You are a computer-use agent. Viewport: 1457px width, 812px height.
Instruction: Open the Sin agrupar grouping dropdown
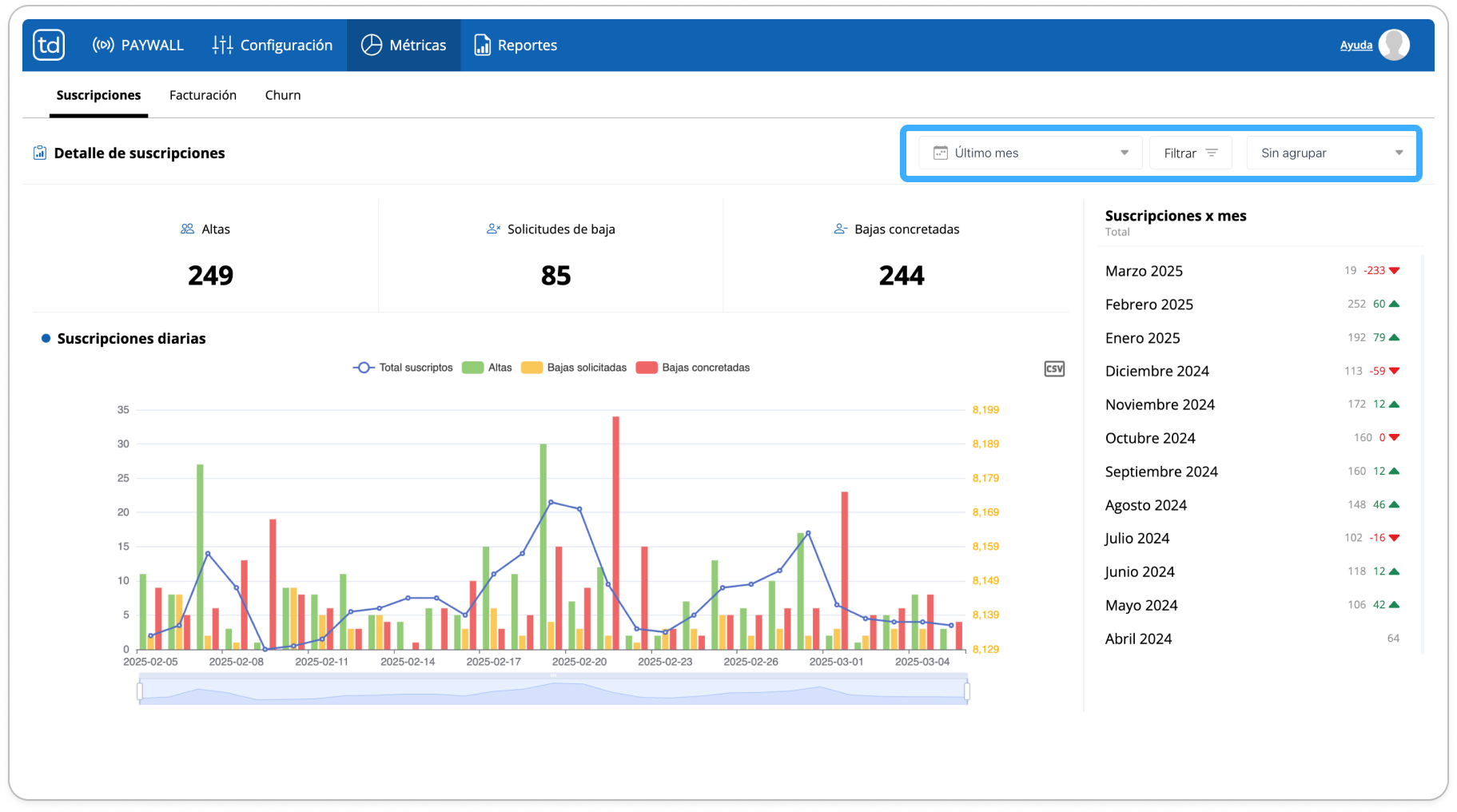click(x=1332, y=153)
